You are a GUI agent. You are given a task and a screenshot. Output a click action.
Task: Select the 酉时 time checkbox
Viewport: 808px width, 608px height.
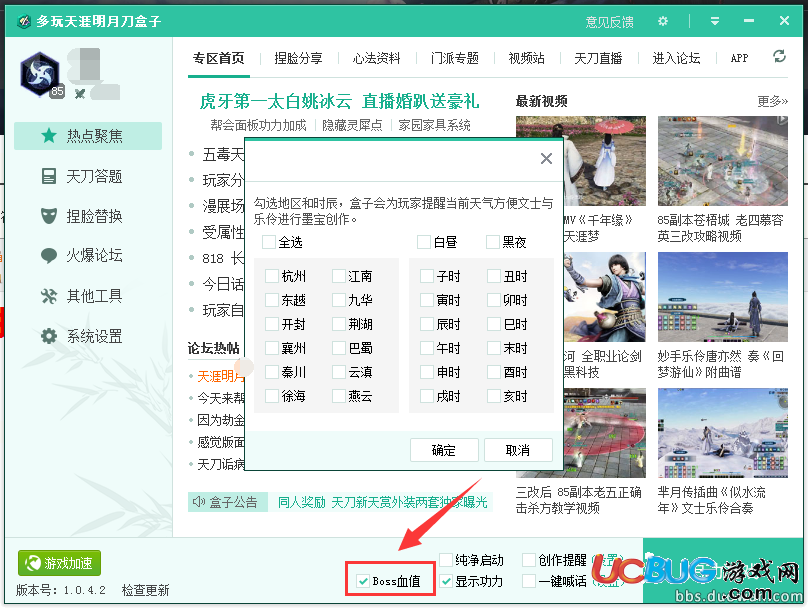494,372
